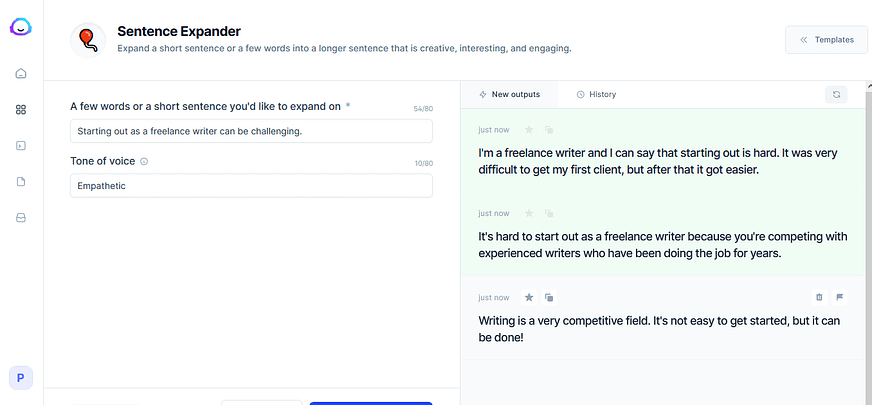
Task: Open the P user profile avatar
Action: click(x=20, y=378)
